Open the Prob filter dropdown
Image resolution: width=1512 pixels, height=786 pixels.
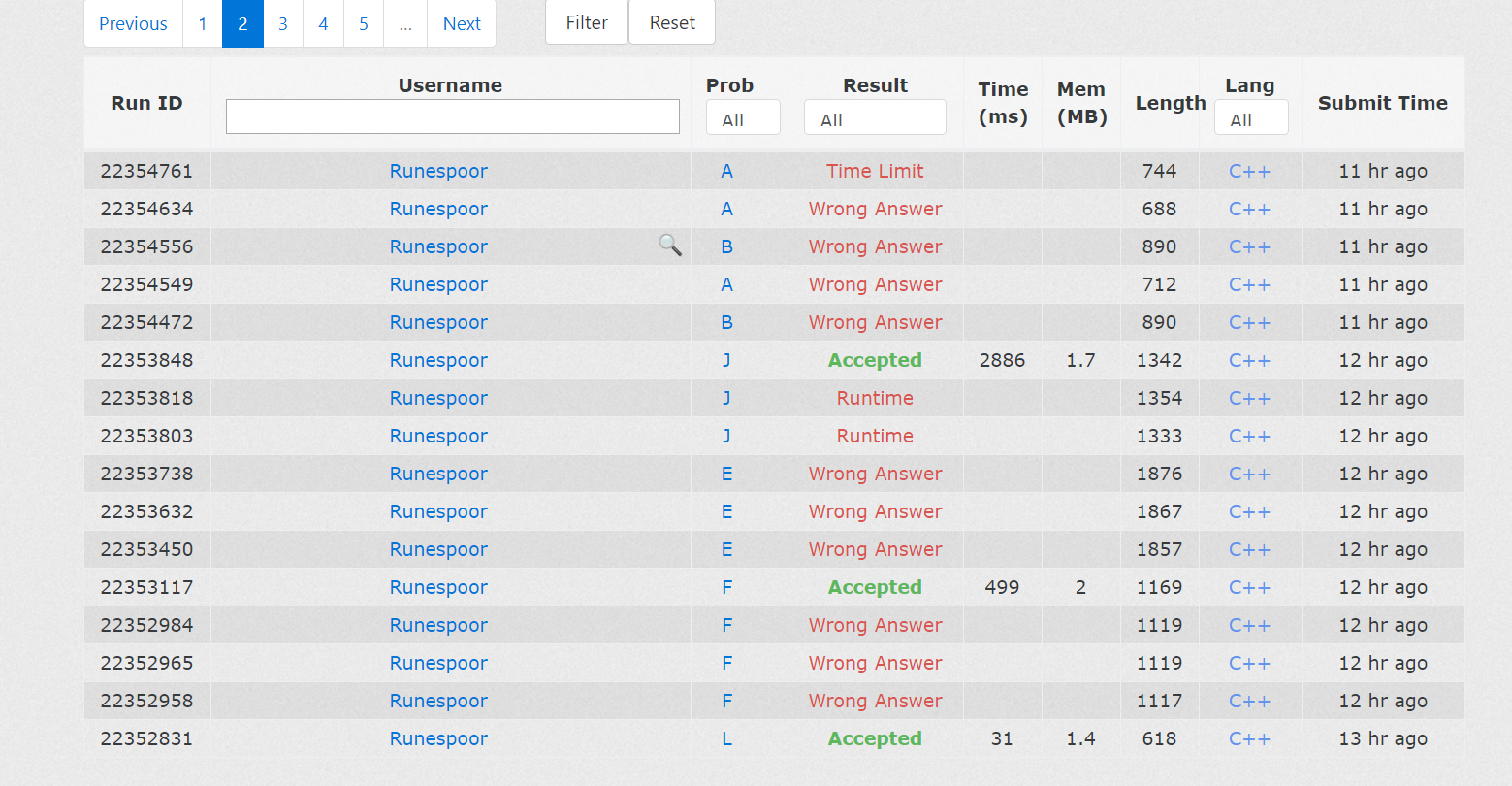[742, 119]
